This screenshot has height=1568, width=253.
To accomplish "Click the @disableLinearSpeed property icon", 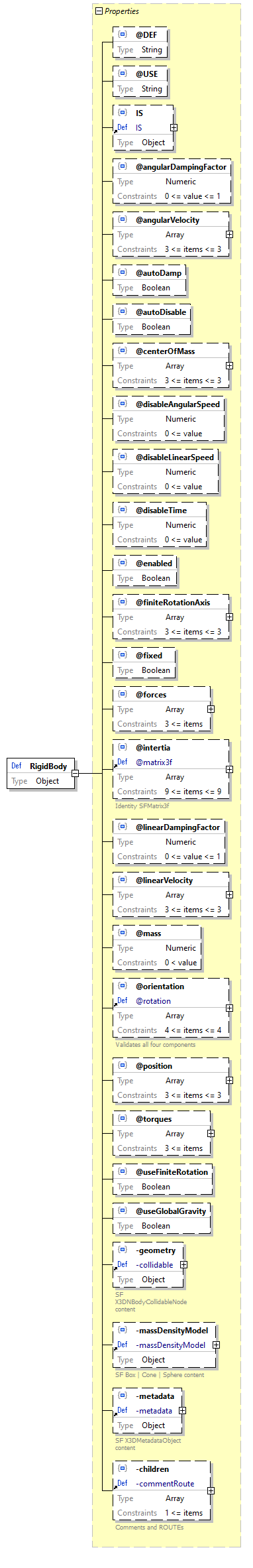I will coord(123,457).
